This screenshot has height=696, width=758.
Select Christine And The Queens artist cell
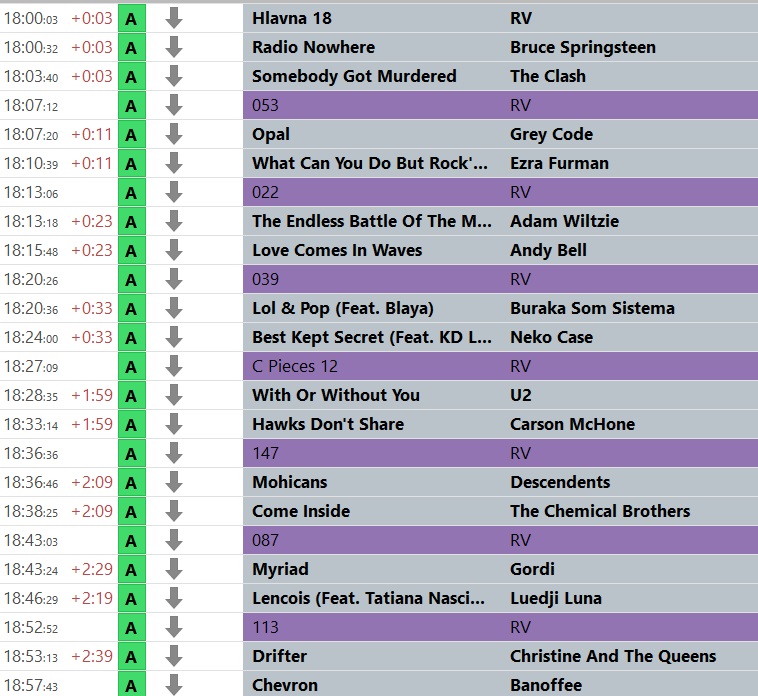613,656
